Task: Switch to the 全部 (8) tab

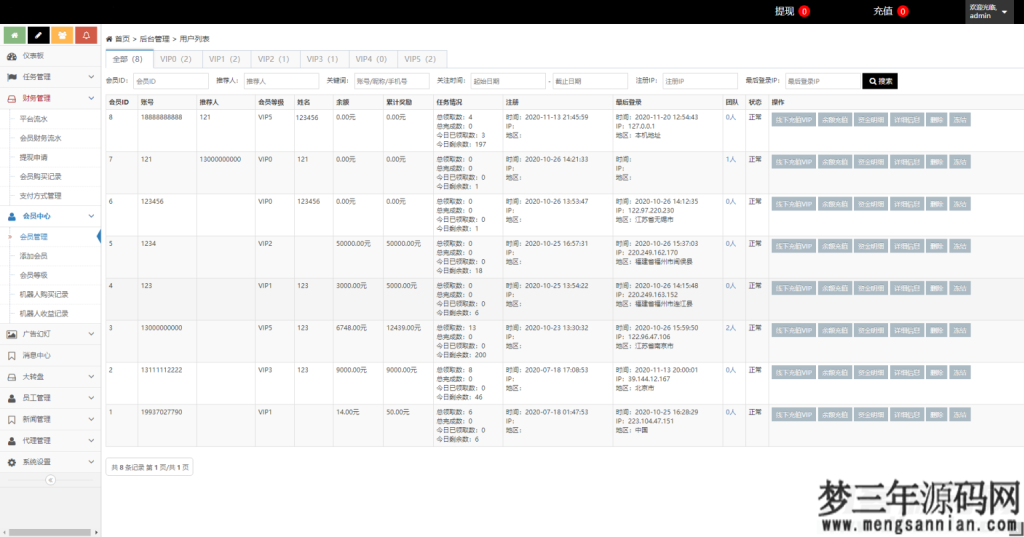Action: pos(128,59)
